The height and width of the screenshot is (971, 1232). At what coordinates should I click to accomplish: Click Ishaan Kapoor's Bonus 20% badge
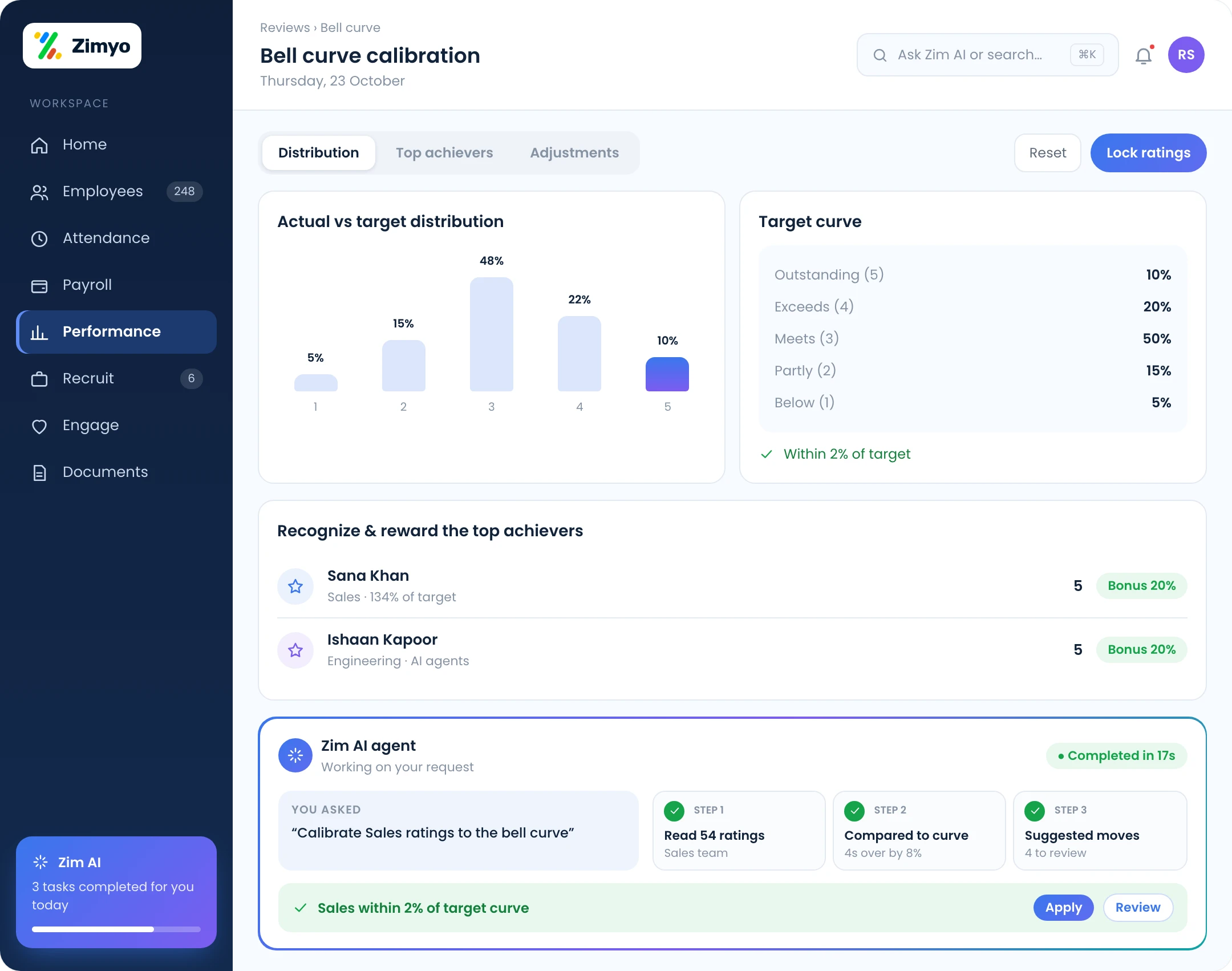click(x=1142, y=650)
